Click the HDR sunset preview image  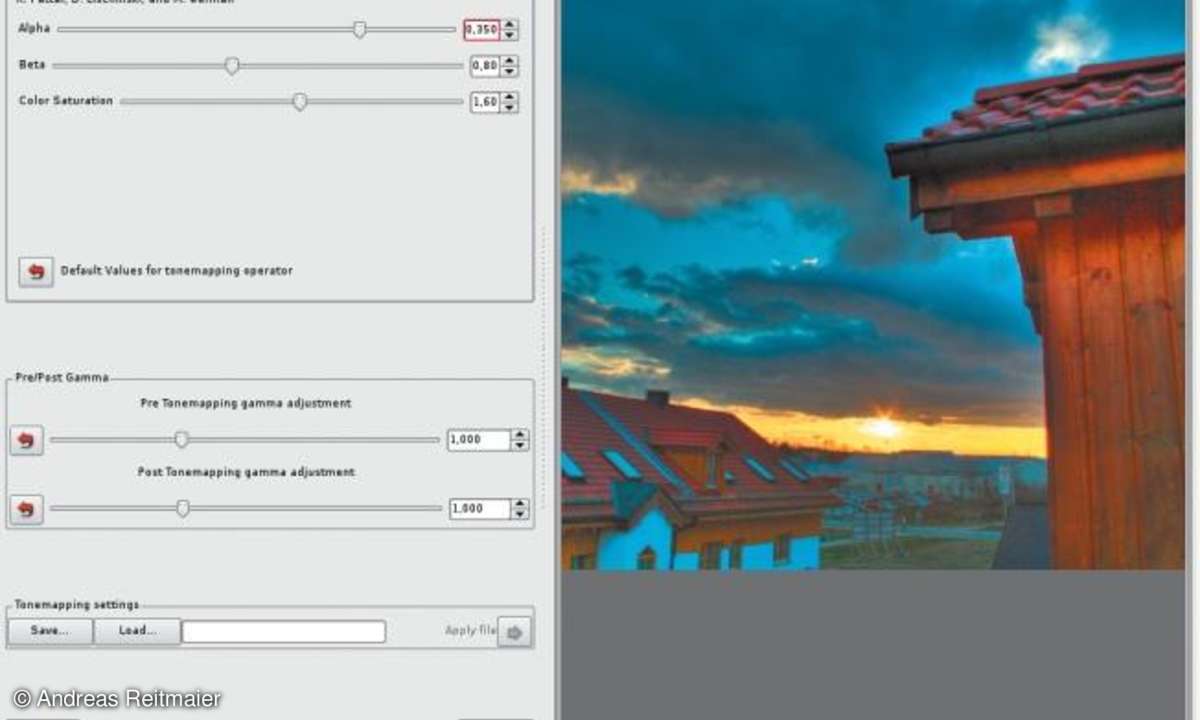click(873, 285)
